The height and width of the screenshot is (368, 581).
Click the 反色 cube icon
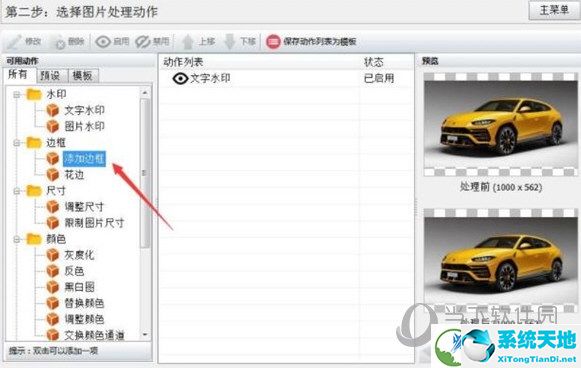(x=53, y=271)
